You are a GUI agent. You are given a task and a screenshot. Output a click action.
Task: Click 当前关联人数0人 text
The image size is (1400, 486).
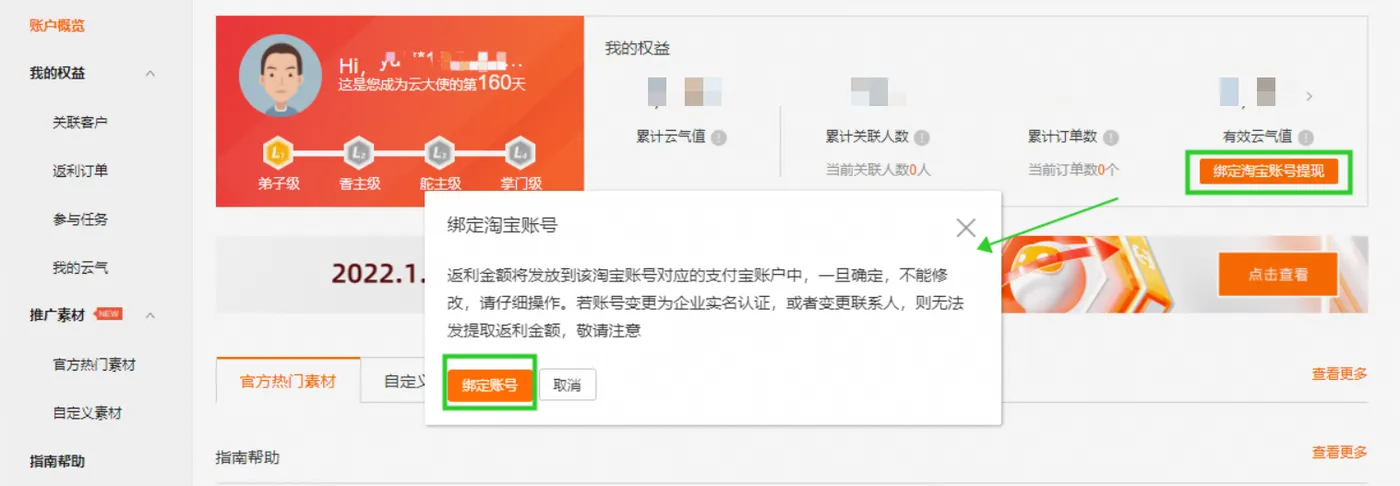[x=878, y=170]
